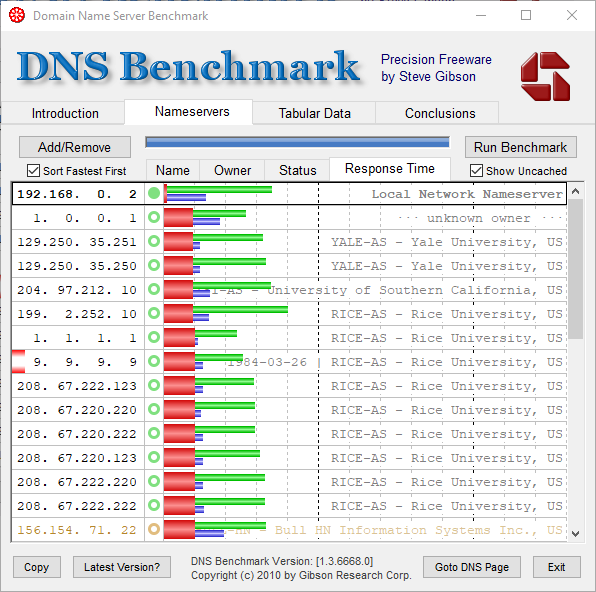Click the benchmark progress bar

[297, 143]
